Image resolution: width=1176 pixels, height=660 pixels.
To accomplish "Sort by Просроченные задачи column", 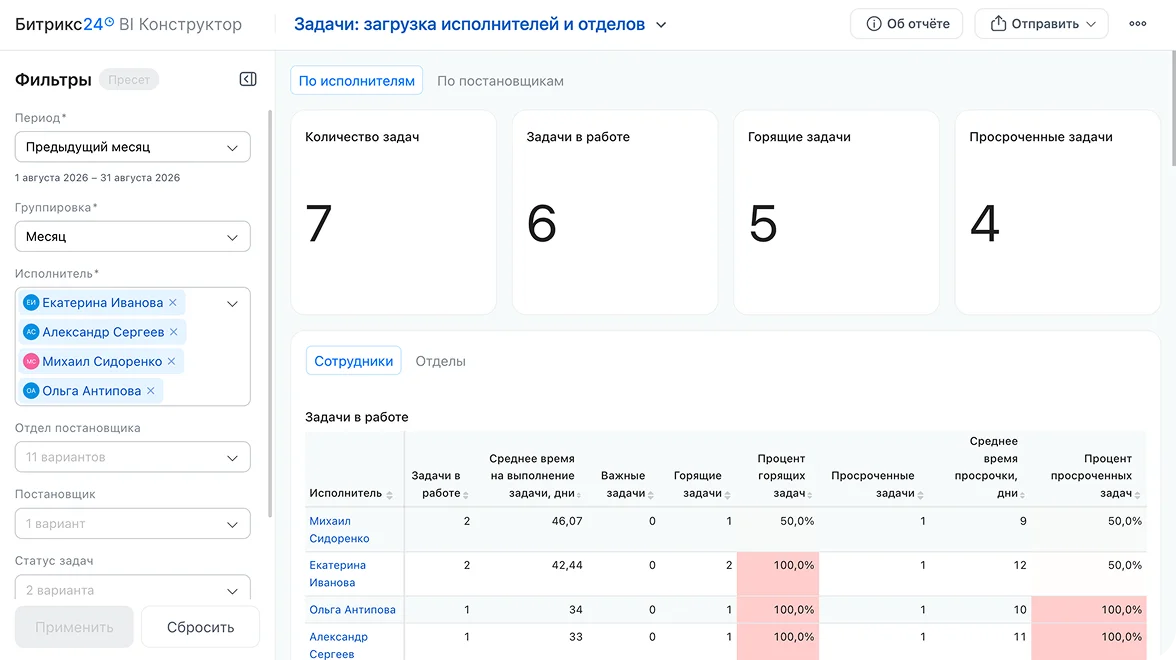I will [920, 495].
